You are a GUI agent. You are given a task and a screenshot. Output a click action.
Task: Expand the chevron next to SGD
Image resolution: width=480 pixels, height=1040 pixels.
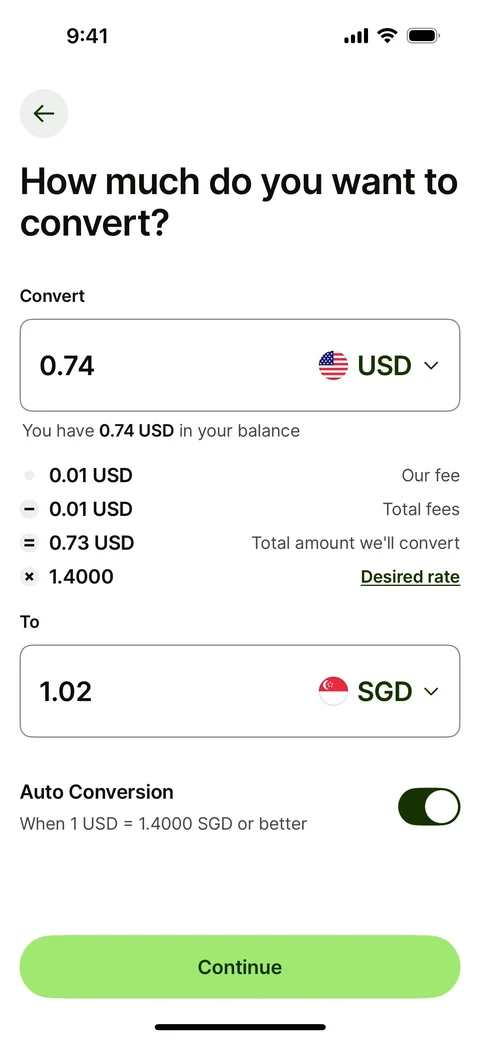[x=432, y=691]
